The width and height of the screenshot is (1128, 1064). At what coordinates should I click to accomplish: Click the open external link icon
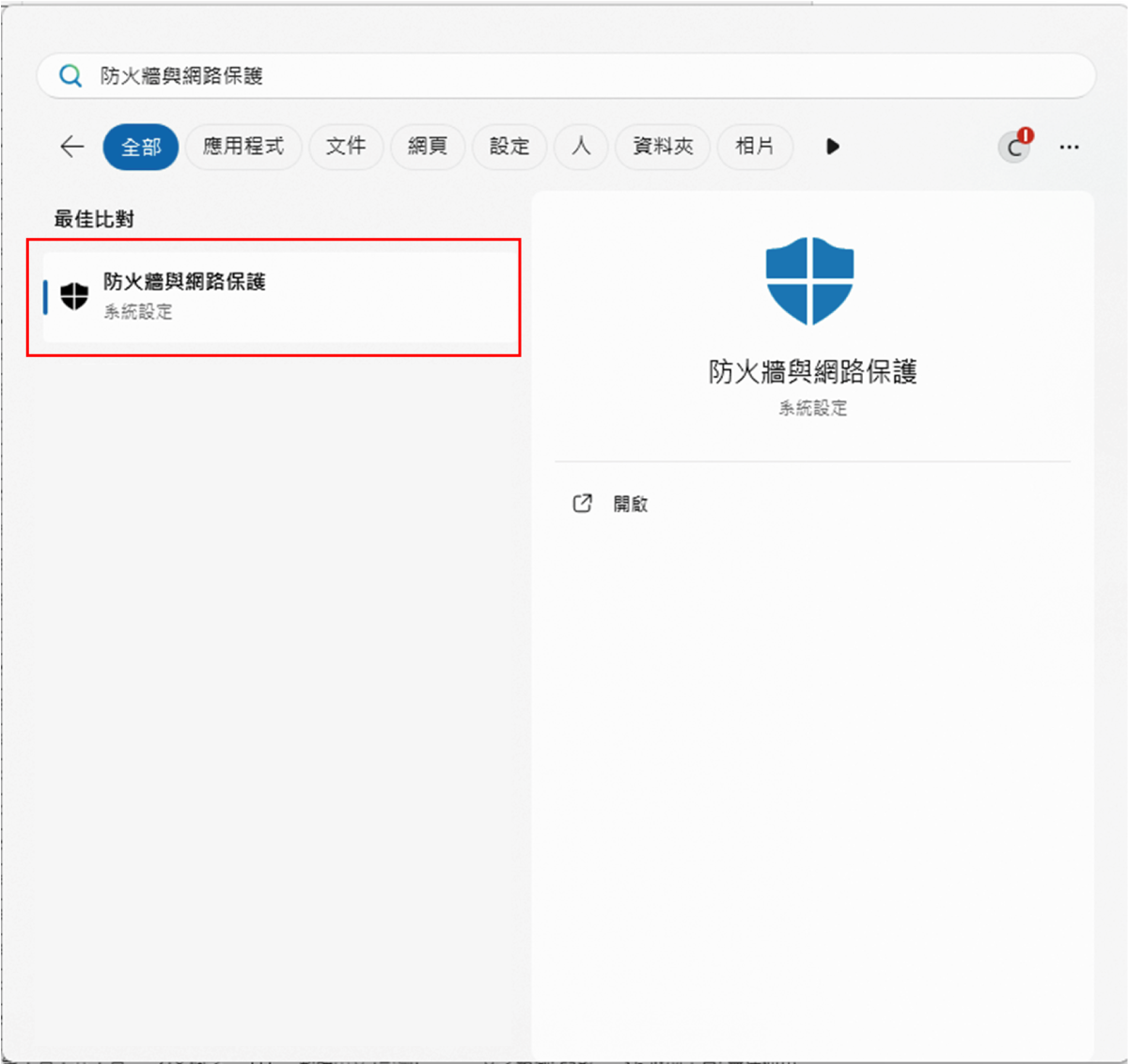(x=583, y=504)
